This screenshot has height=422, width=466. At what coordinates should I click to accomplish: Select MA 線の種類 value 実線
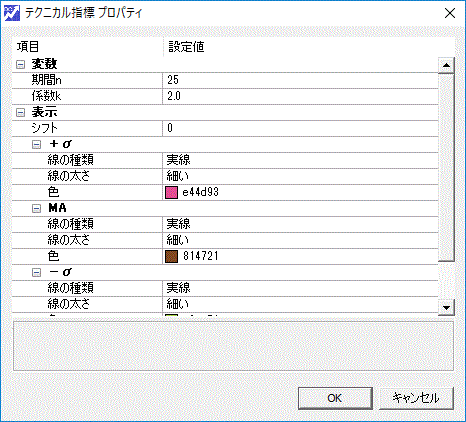(x=300, y=224)
